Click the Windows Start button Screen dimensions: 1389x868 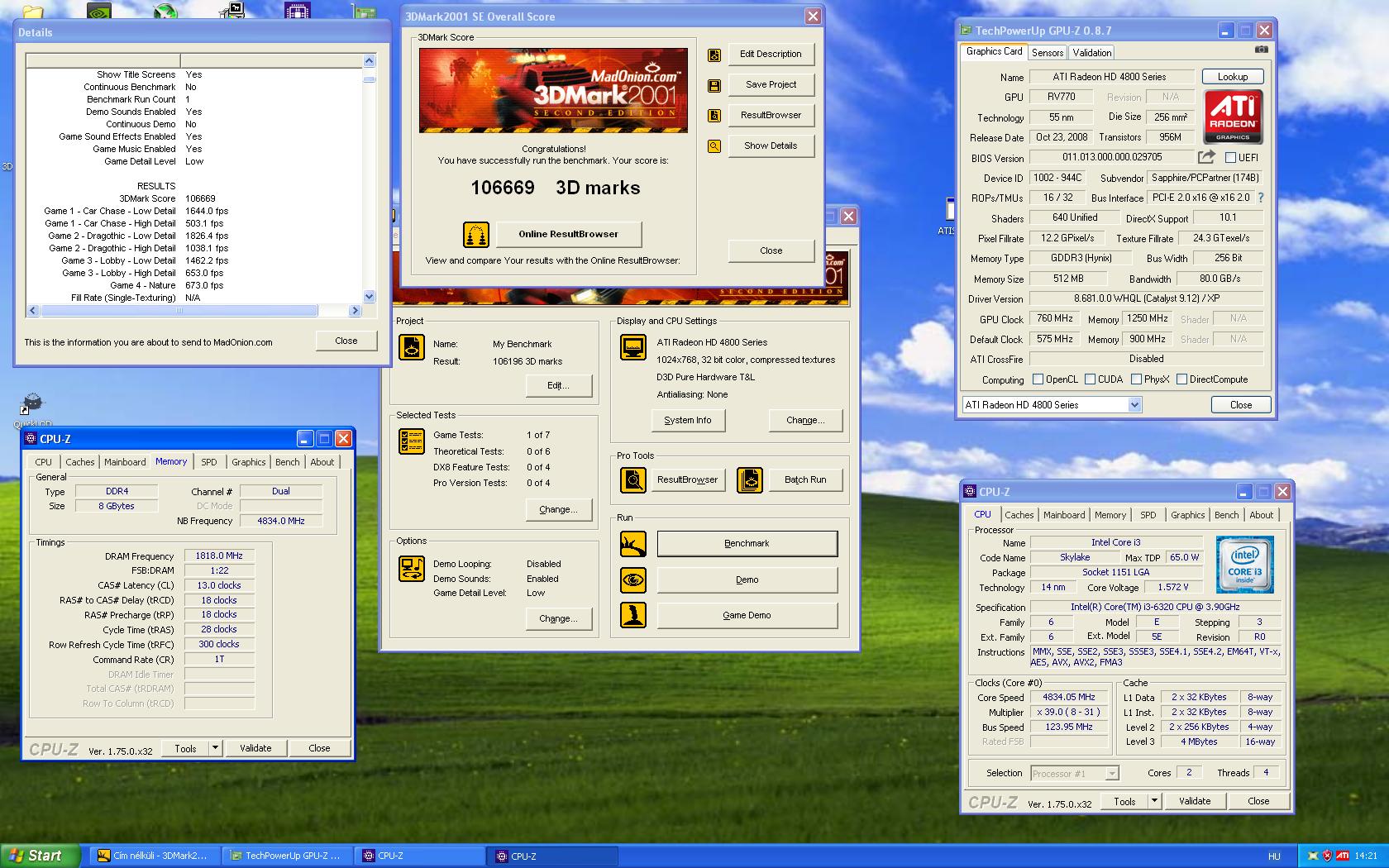[x=41, y=856]
